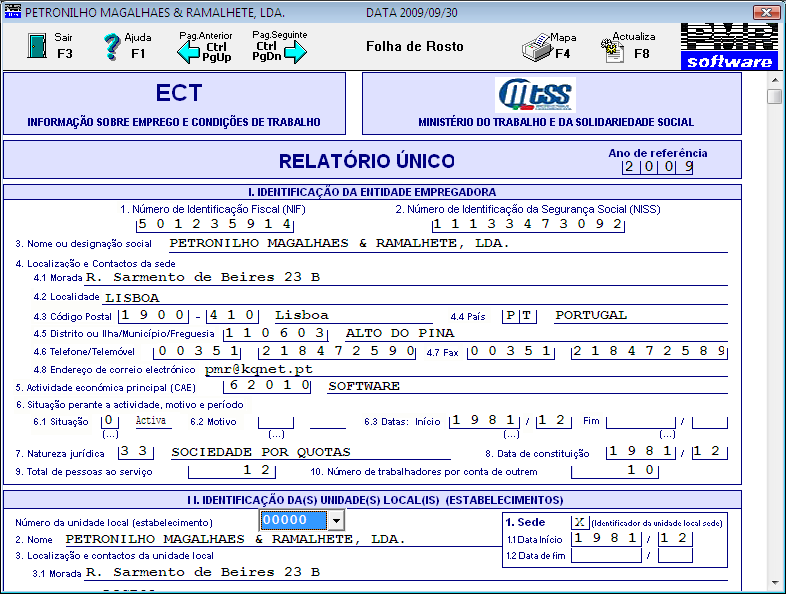Click the 6.1 Situação code field
Viewport: 786px width, 594px height.
click(110, 421)
